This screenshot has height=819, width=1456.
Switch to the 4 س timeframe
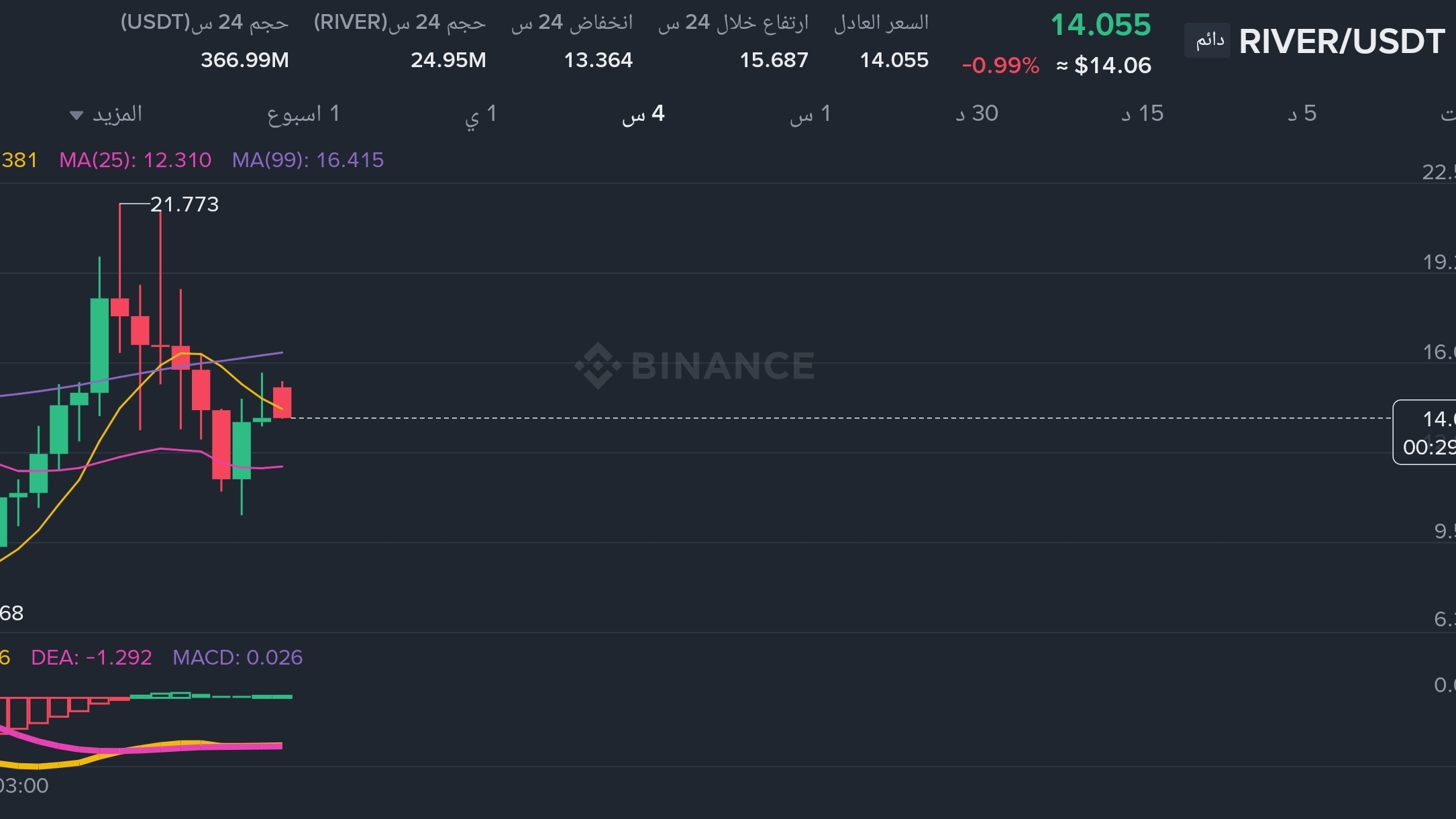643,114
